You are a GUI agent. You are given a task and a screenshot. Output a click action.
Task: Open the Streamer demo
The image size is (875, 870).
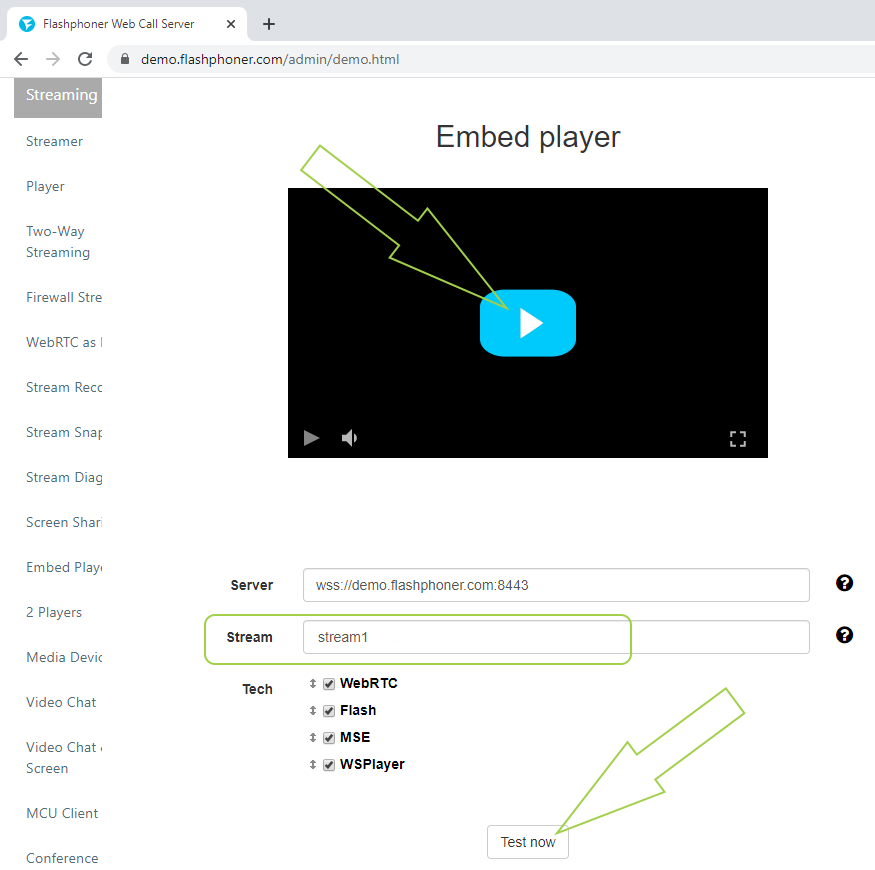click(55, 141)
